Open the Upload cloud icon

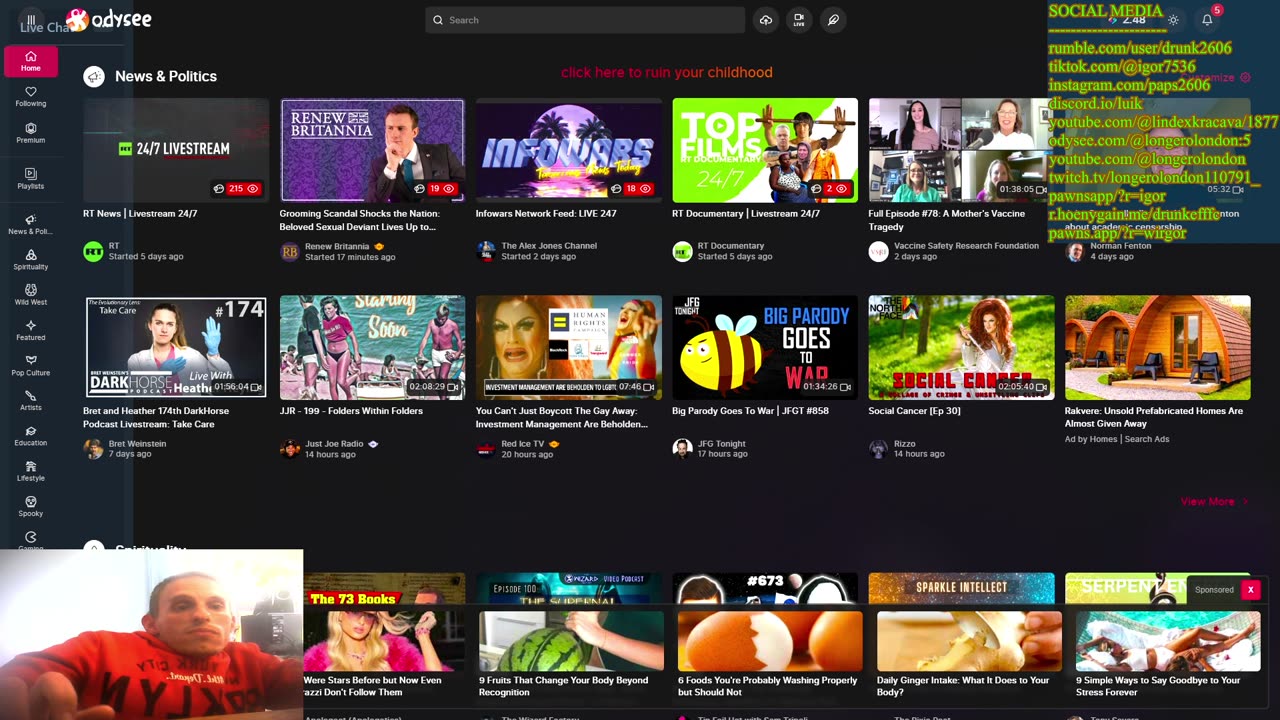(765, 20)
